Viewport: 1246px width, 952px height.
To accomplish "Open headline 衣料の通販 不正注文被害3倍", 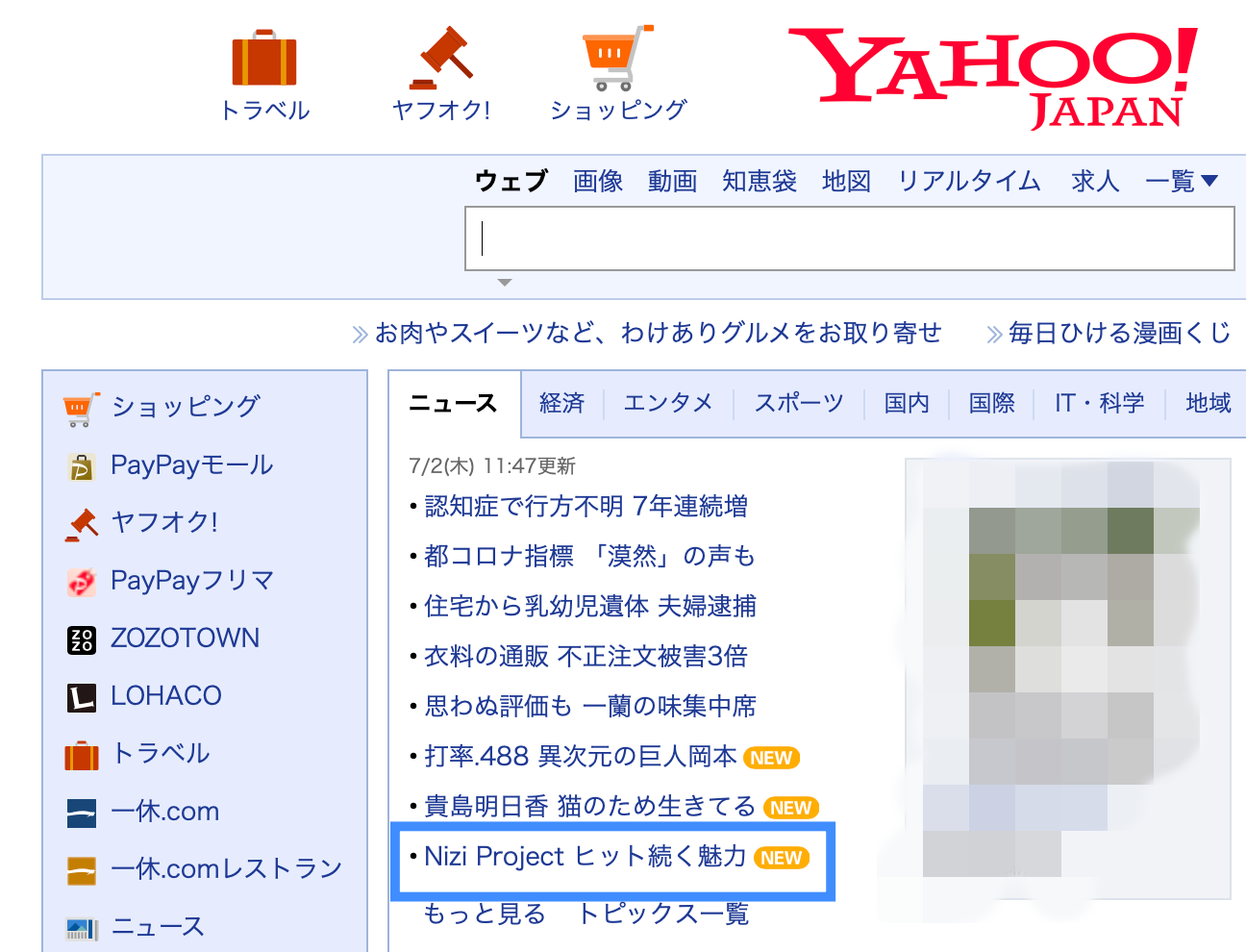I will pyautogui.click(x=586, y=657).
